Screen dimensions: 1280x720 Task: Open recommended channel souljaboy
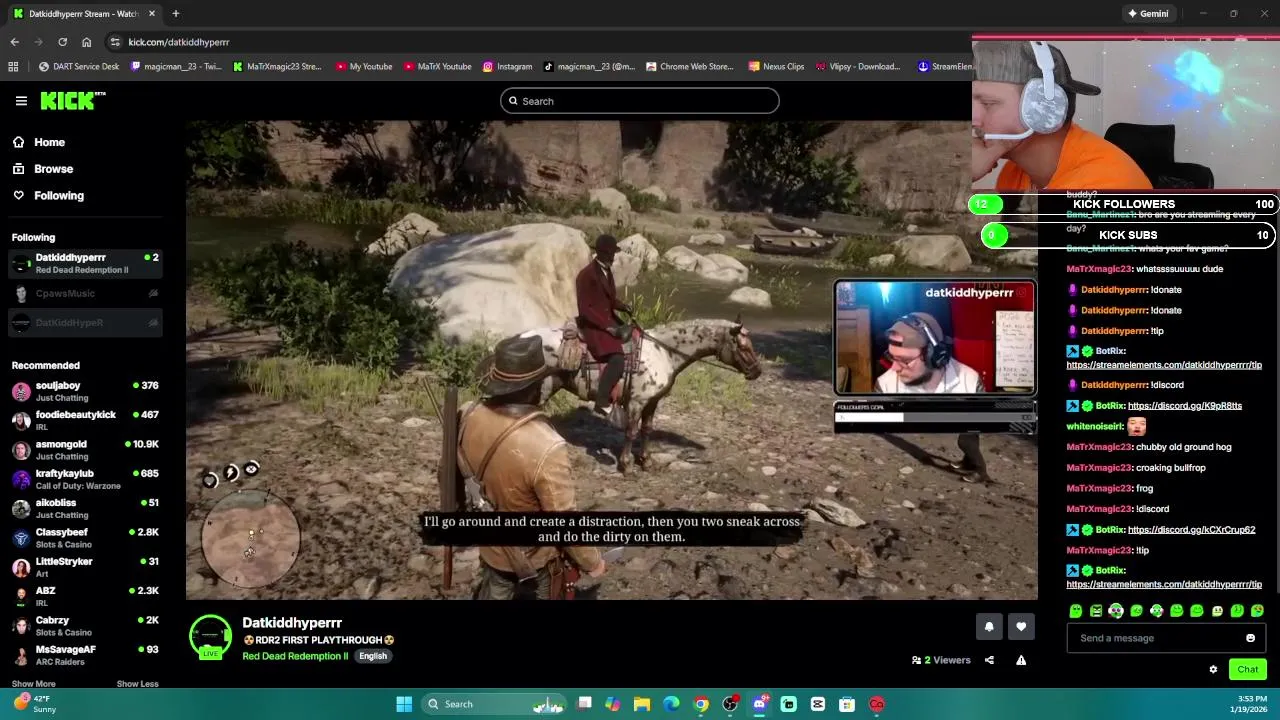(x=84, y=391)
